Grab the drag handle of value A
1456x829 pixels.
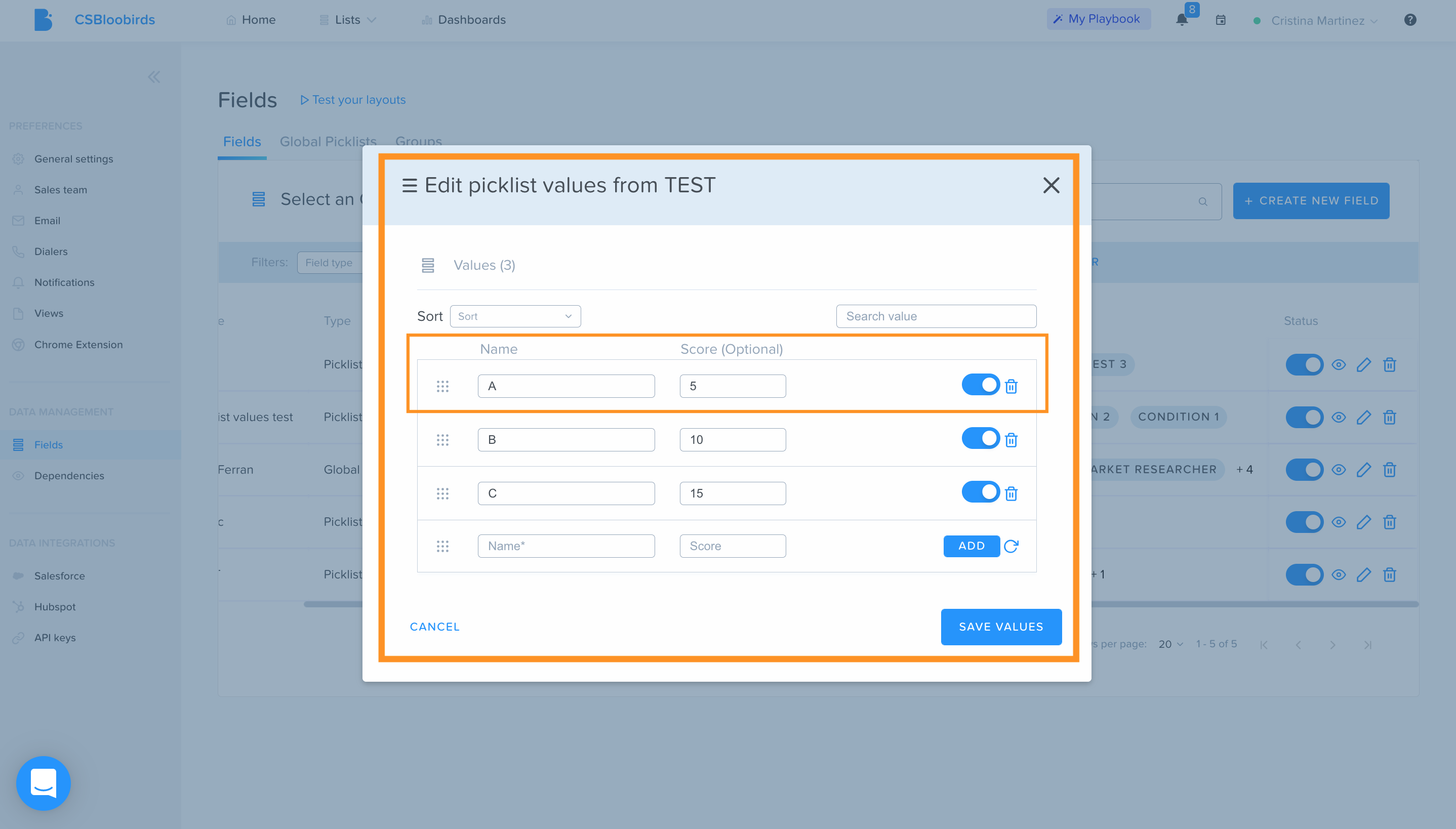[x=442, y=387]
